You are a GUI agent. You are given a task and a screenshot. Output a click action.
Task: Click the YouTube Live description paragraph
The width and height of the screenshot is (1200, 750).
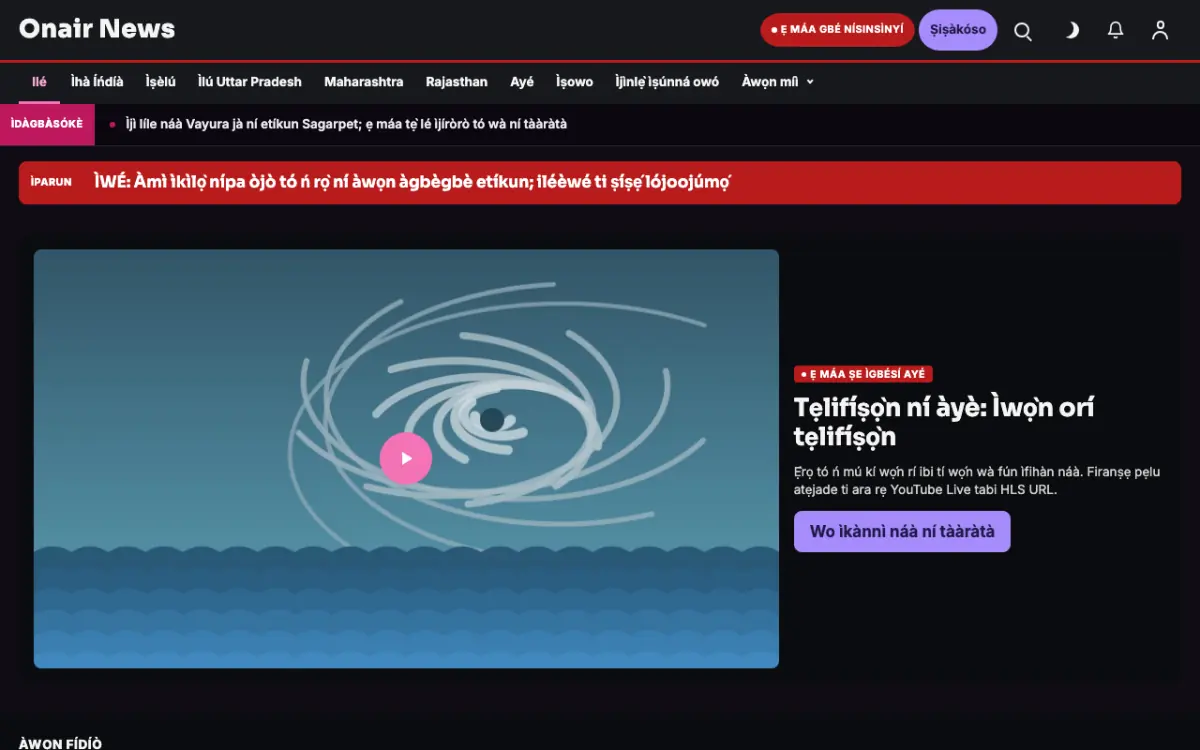click(978, 481)
